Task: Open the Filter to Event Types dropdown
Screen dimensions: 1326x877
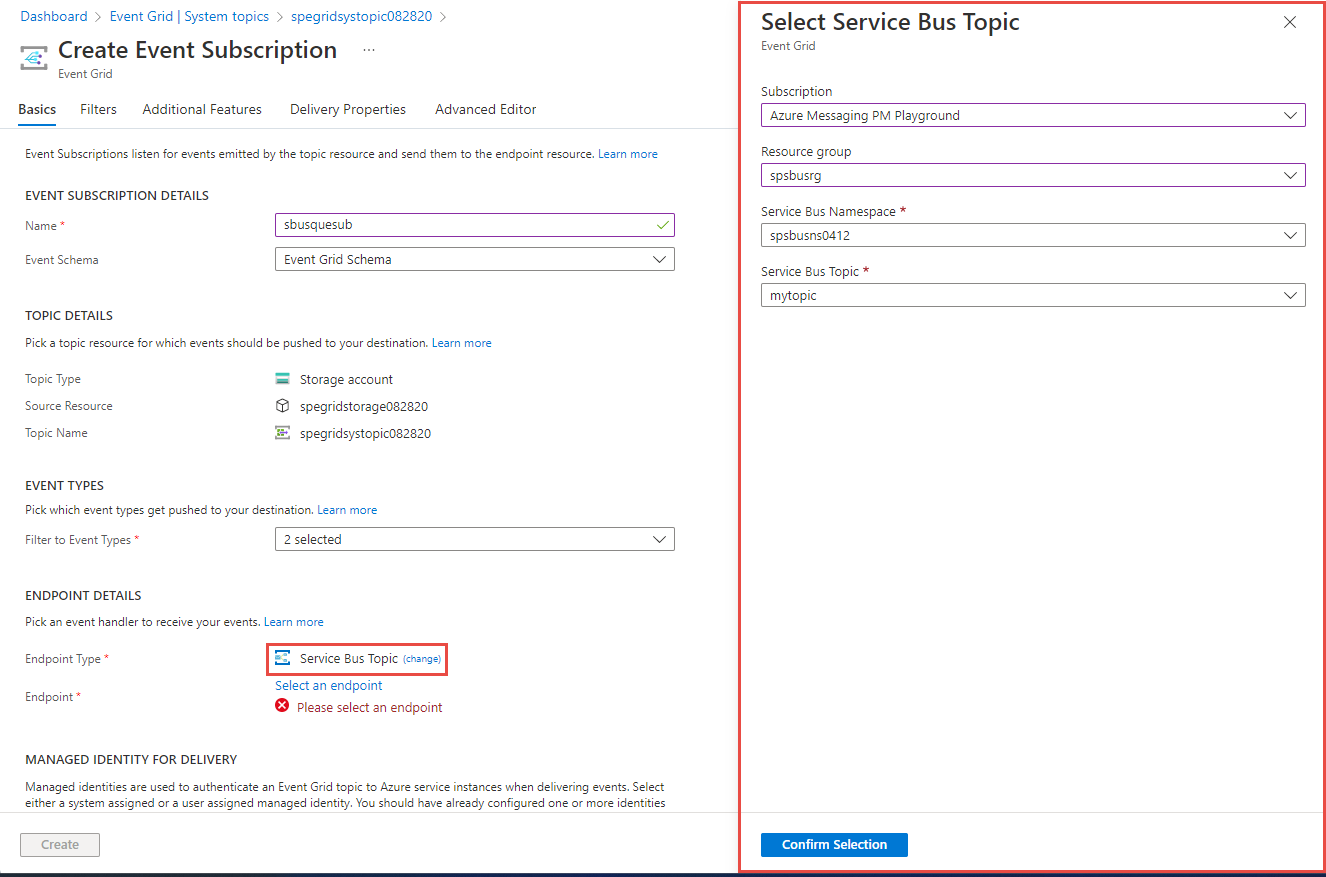Action: 474,540
